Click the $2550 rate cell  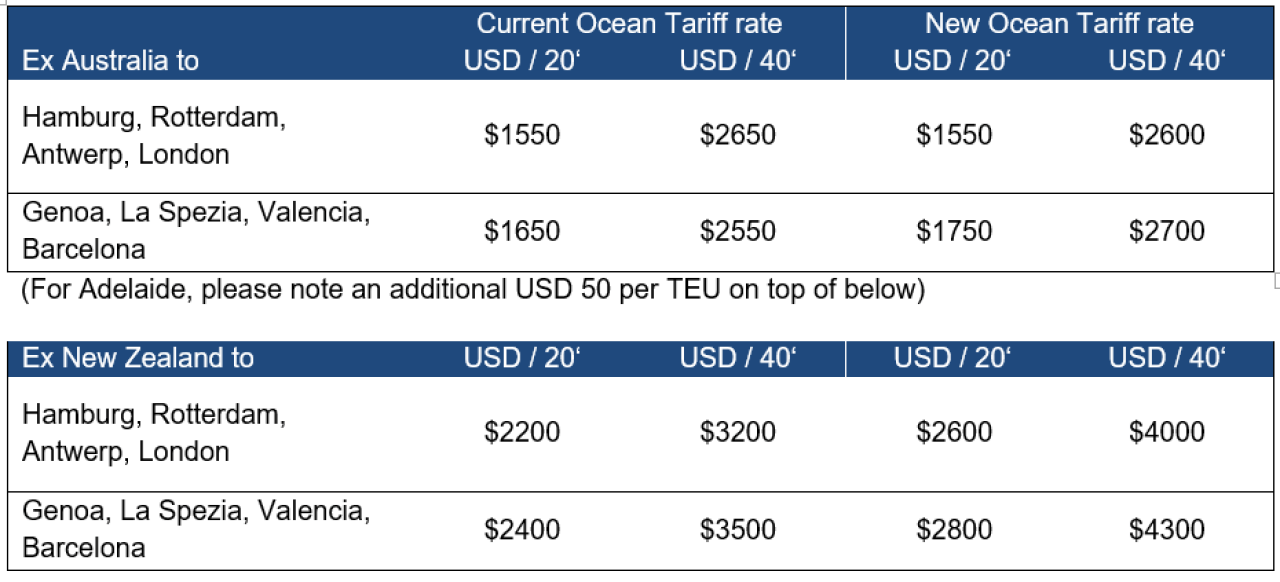737,231
